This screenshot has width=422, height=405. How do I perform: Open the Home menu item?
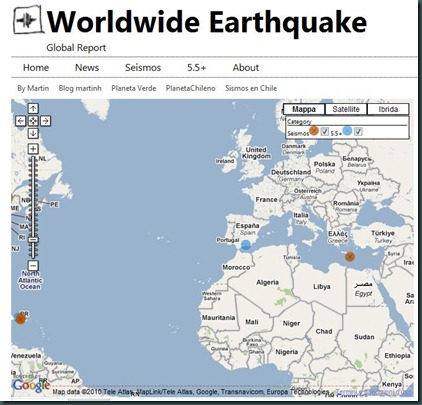point(36,68)
